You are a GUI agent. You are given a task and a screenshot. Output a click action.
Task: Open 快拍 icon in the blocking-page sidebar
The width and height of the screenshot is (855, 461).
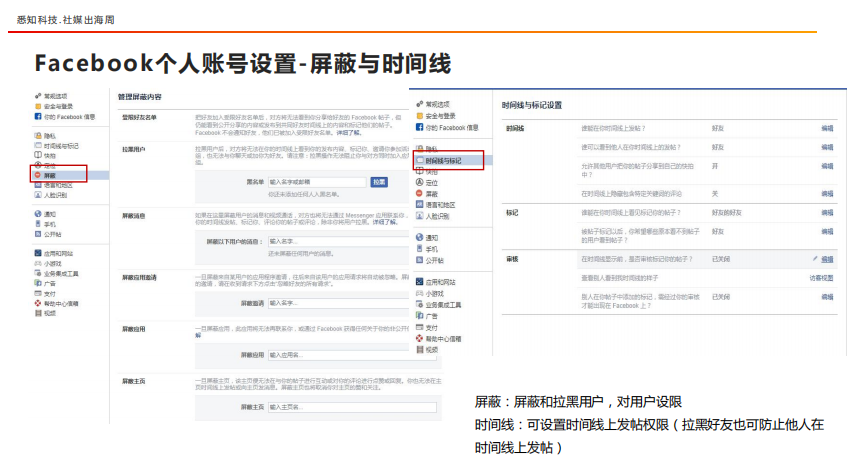(38, 155)
